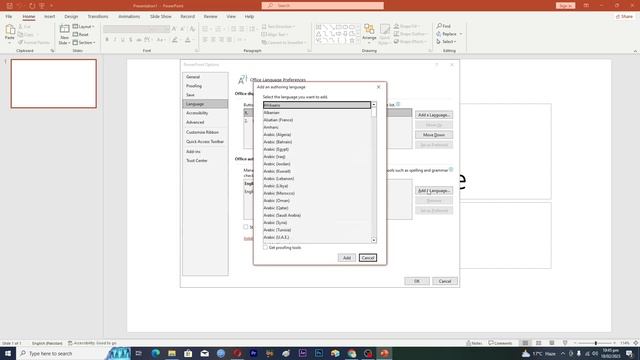Click the Accessibility checker icon in the status bar
Screen dimensions: 640x360
[x=70, y=343]
